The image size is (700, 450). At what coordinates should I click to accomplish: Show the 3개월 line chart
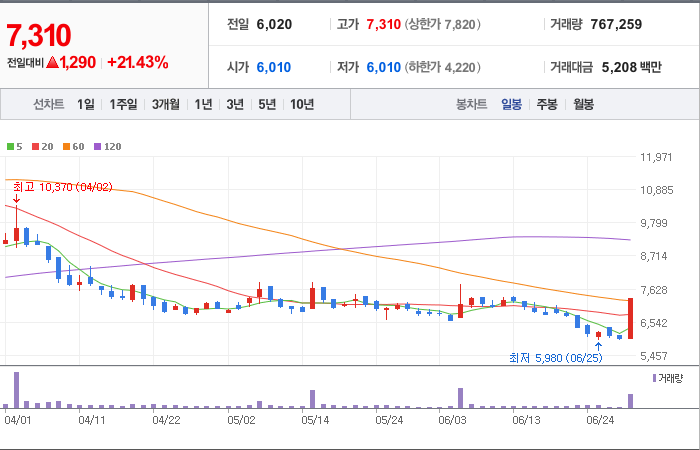166,104
